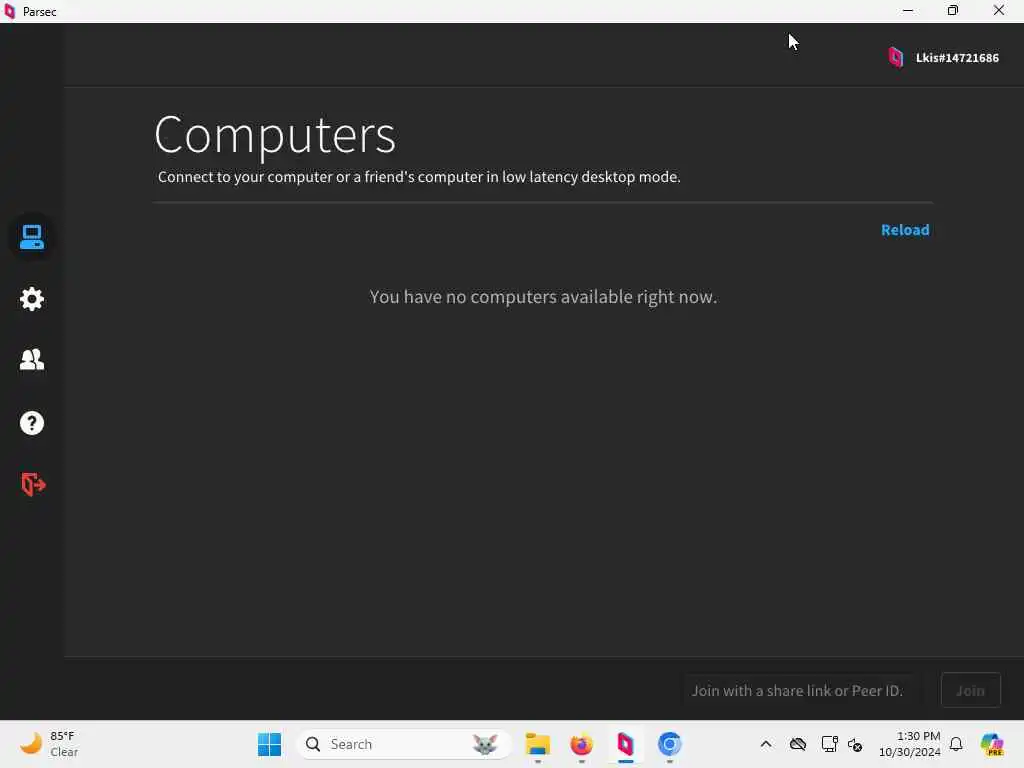Open the Lkis#14721686 account name

[x=957, y=57]
